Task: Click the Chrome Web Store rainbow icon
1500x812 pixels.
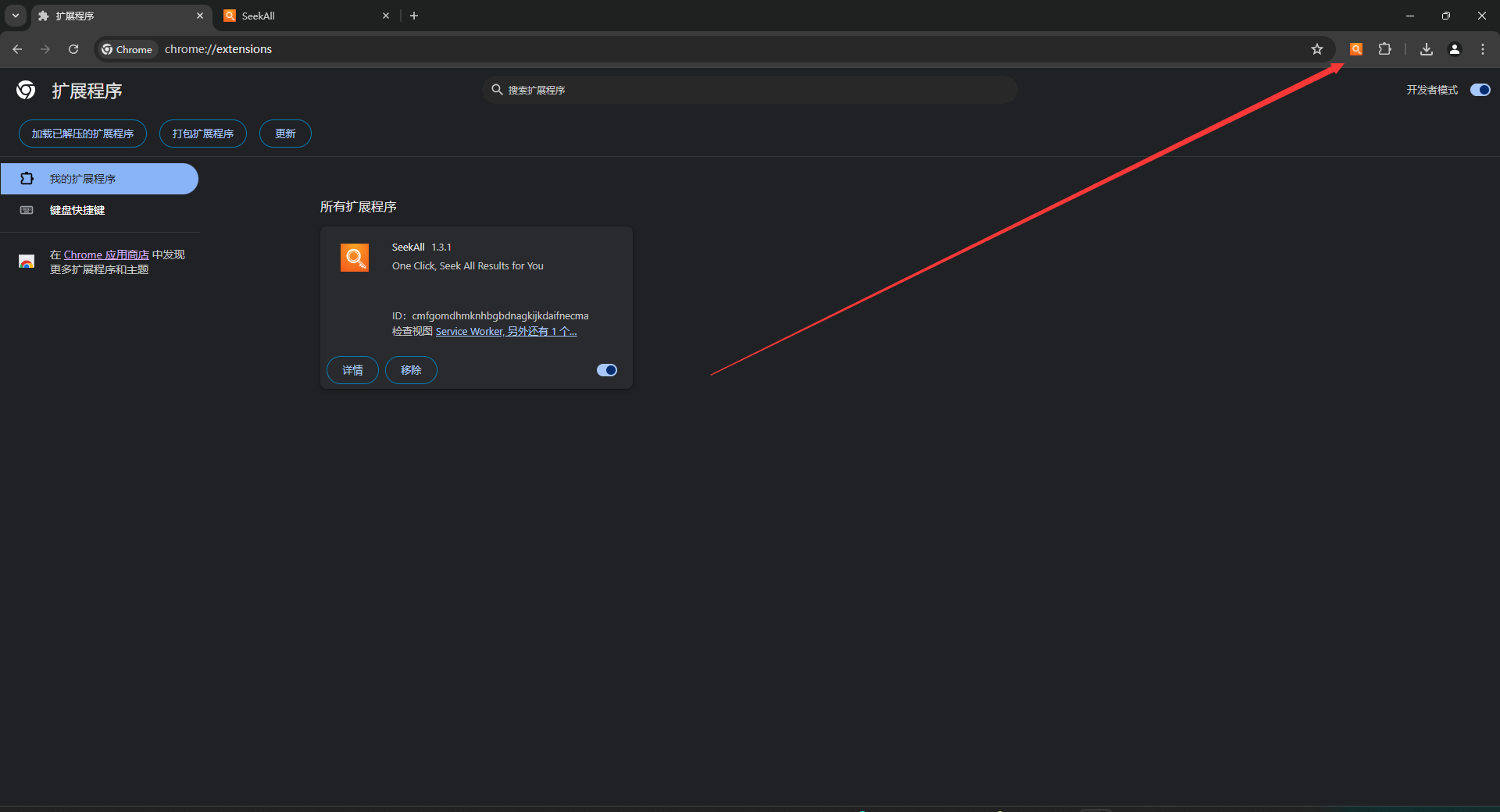Action: (x=27, y=262)
